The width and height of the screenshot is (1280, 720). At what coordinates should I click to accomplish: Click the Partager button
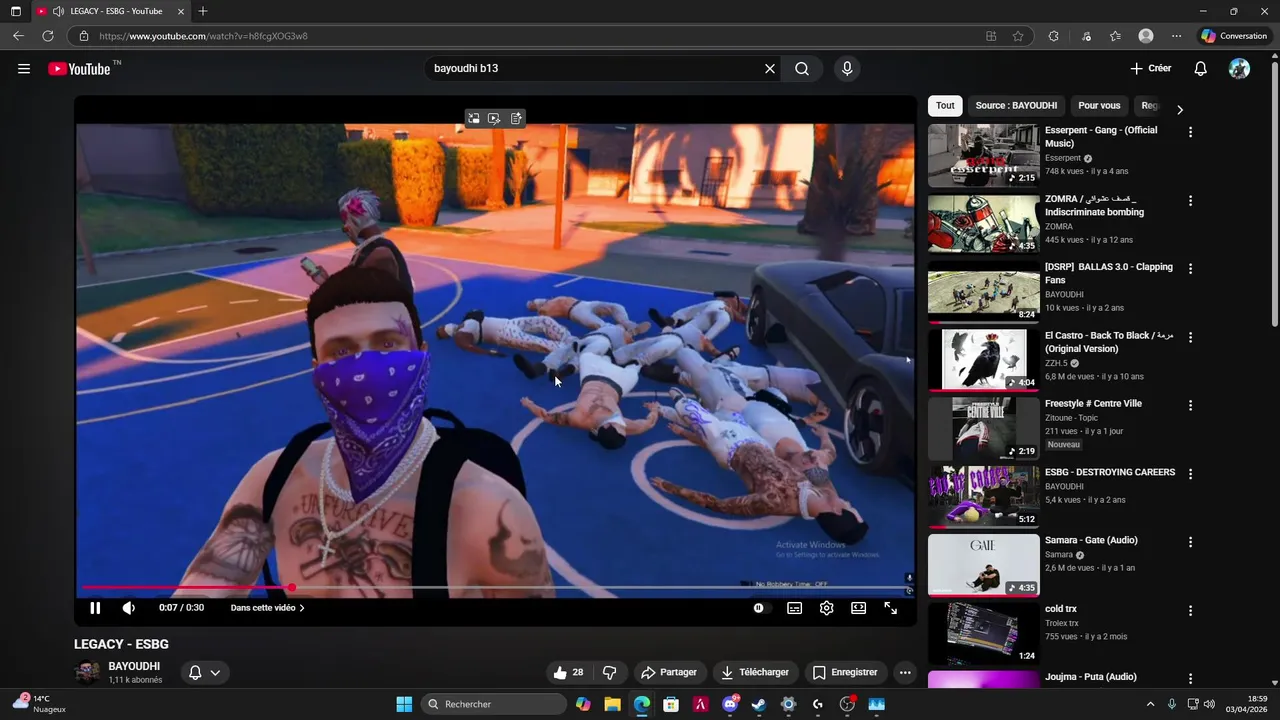(669, 673)
